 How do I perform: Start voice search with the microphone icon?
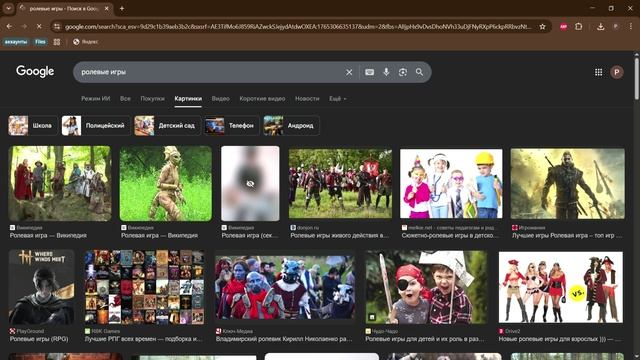tap(386, 72)
